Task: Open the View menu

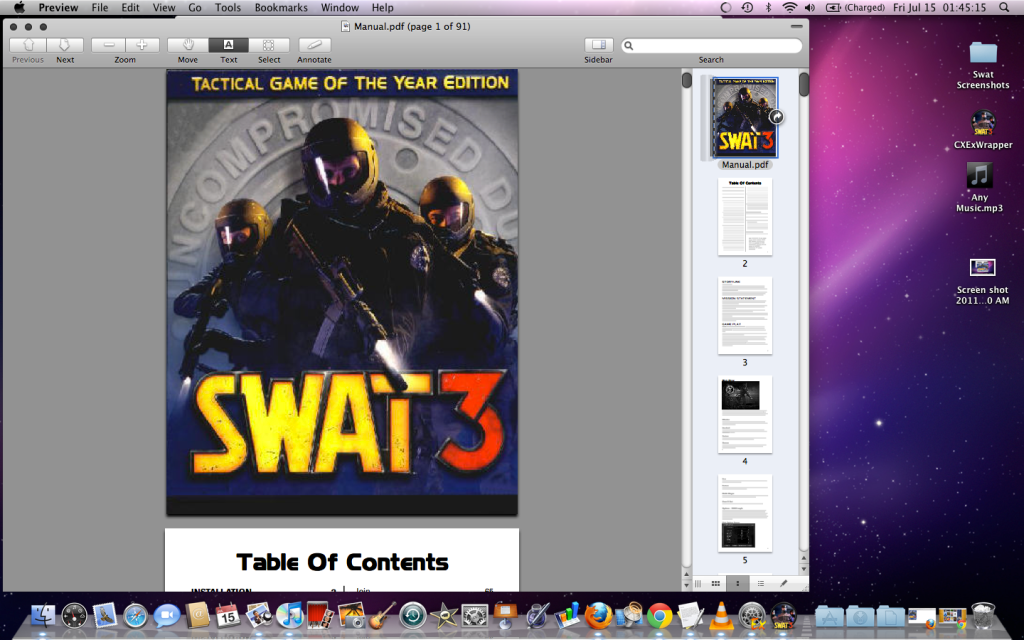Action: tap(164, 8)
